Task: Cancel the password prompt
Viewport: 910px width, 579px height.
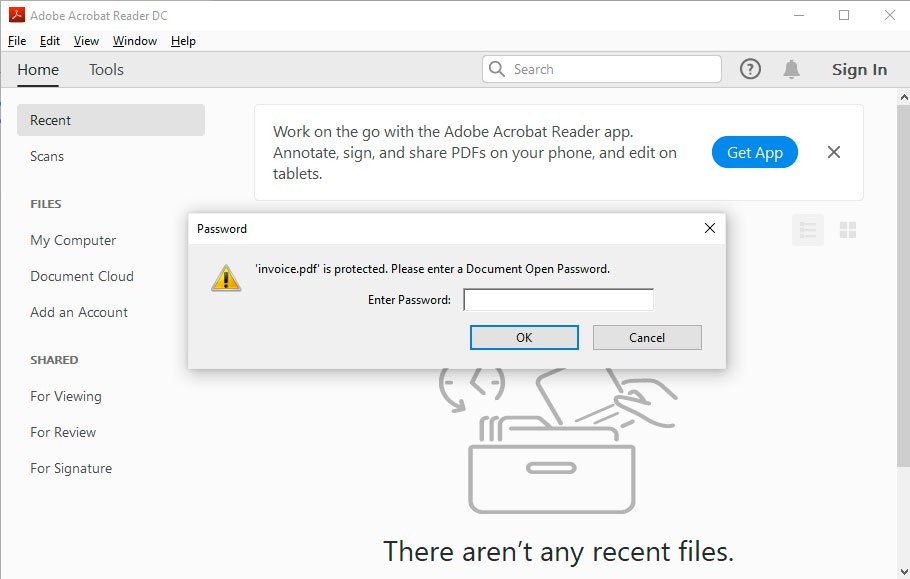Action: tap(646, 337)
